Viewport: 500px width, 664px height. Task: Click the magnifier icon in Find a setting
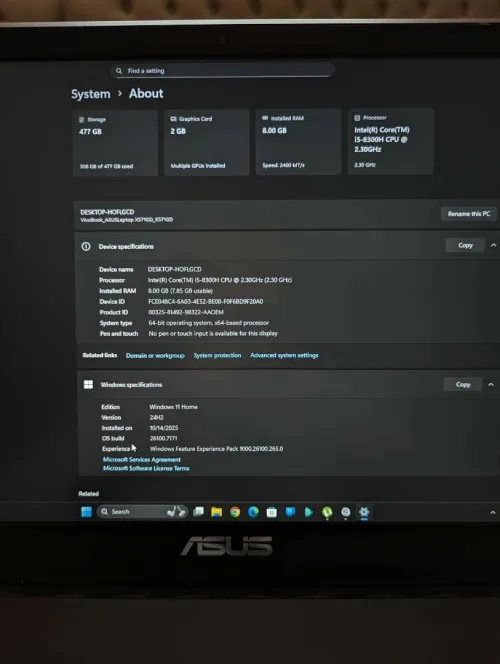119,71
